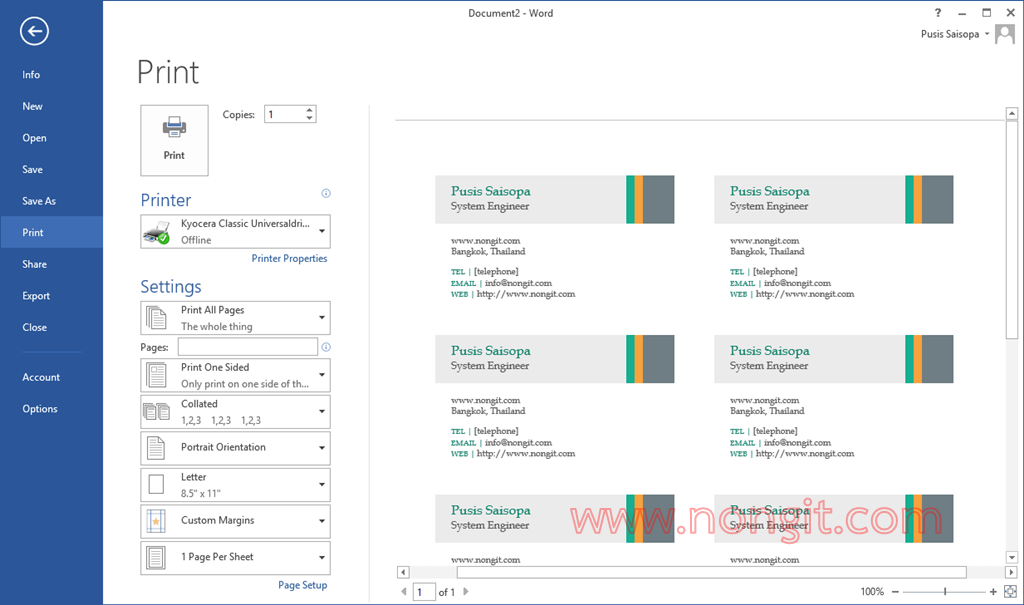Click the Pages range input field
This screenshot has height=605, width=1024.
tap(248, 347)
